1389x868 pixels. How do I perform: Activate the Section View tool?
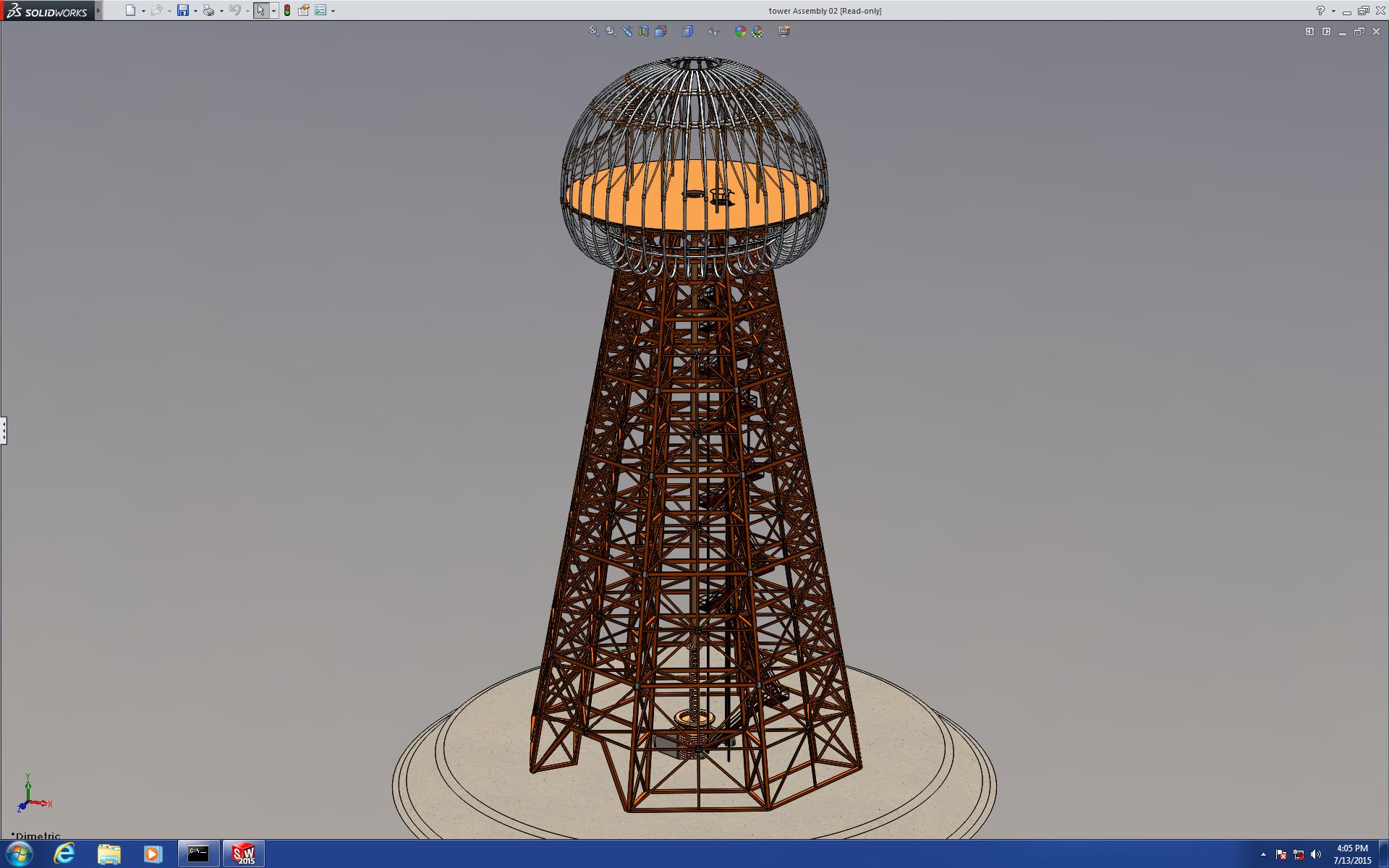(x=644, y=31)
